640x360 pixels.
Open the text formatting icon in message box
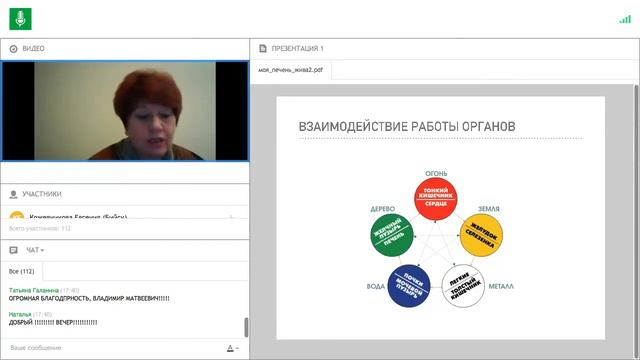click(x=232, y=348)
